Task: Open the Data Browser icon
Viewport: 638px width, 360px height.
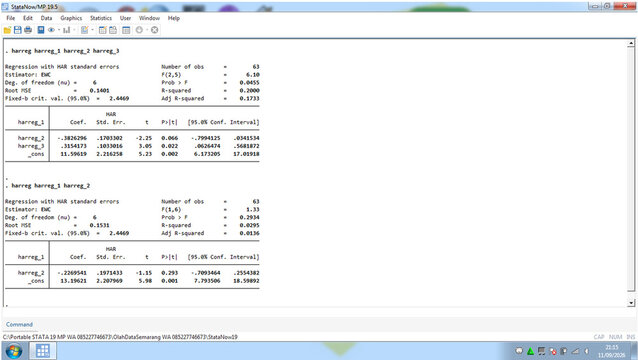Action: (x=113, y=30)
